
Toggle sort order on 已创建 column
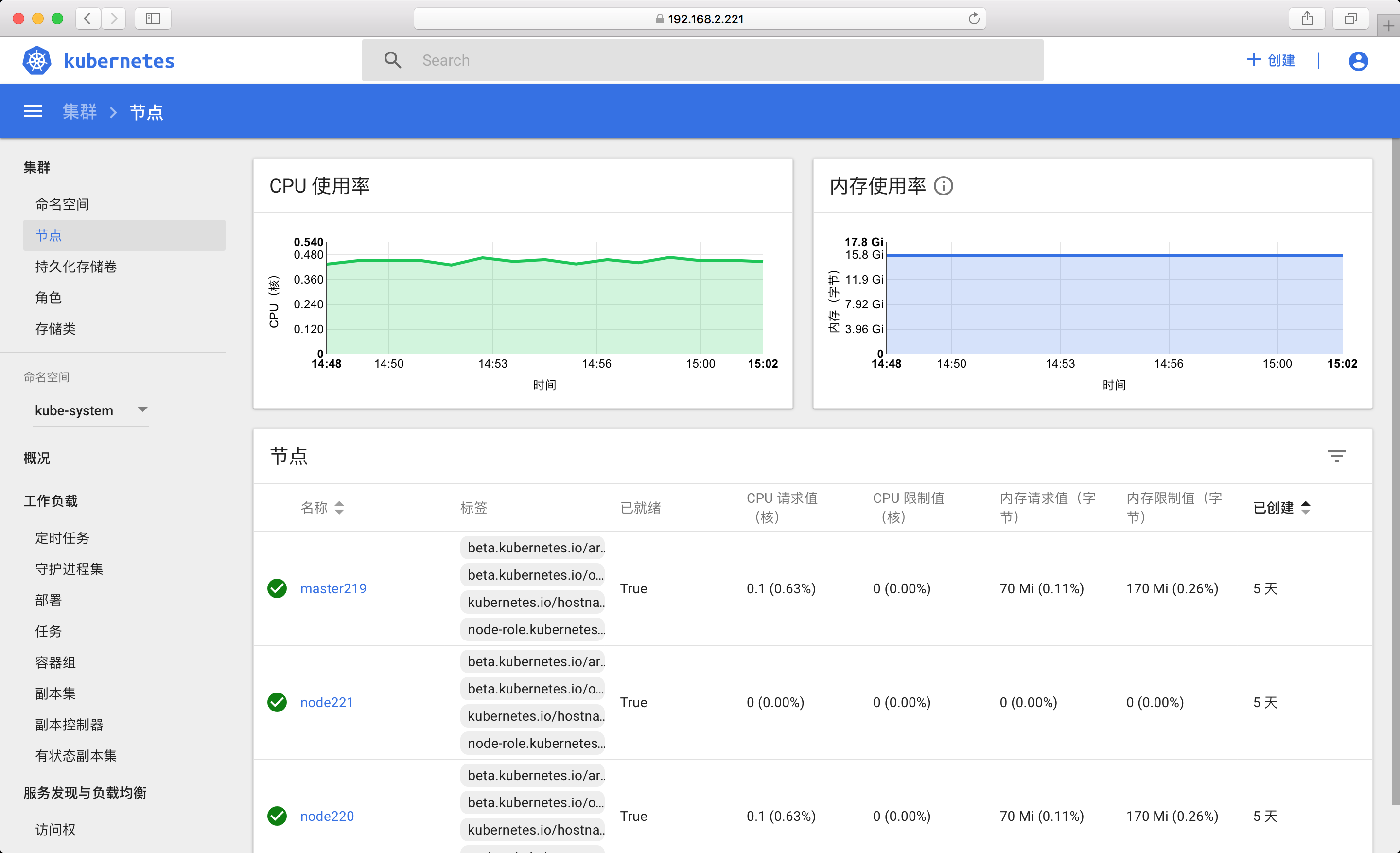(1305, 508)
